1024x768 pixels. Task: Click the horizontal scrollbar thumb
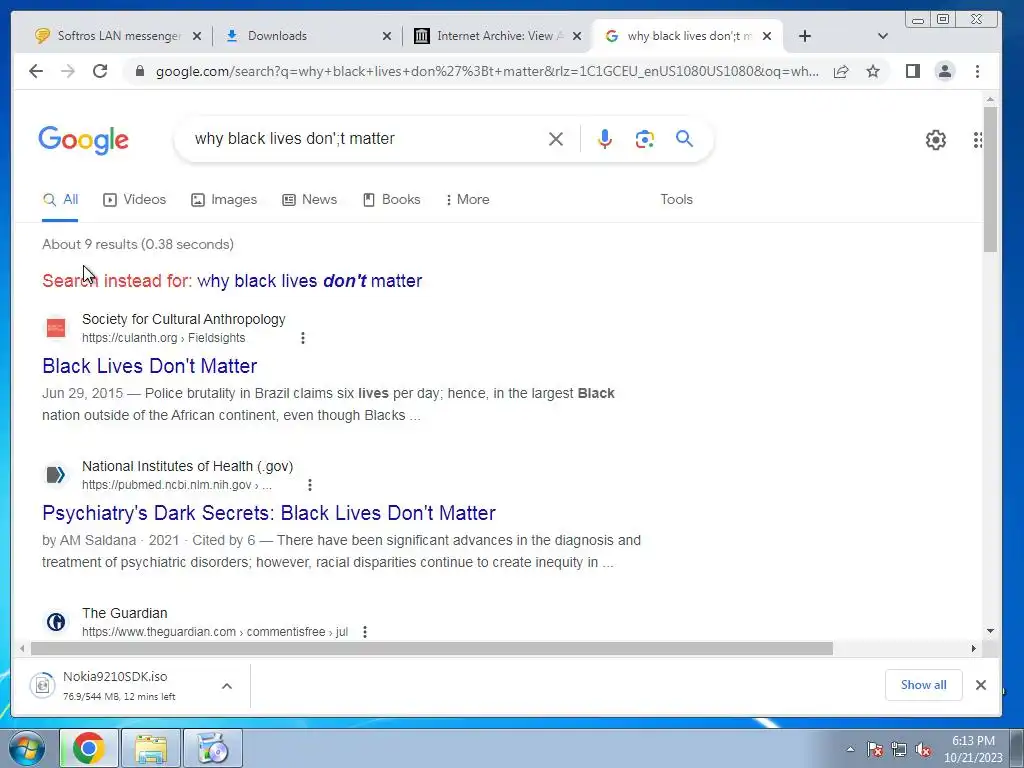(x=432, y=648)
